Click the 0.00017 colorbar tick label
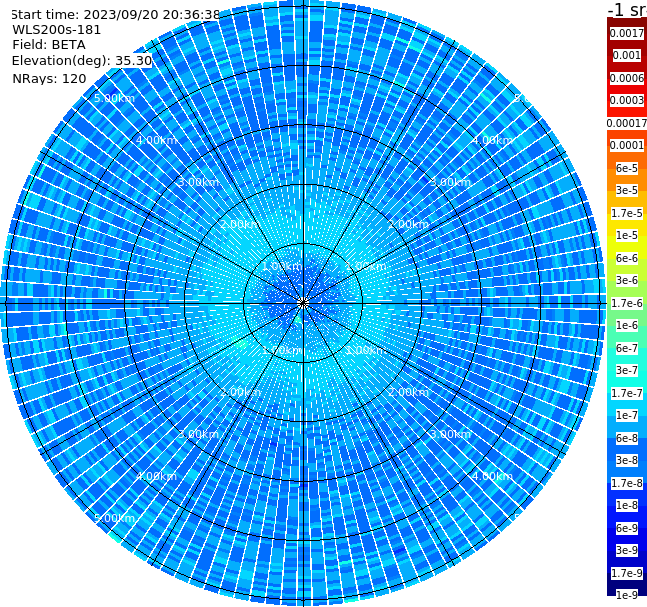647x607 pixels. click(x=627, y=123)
